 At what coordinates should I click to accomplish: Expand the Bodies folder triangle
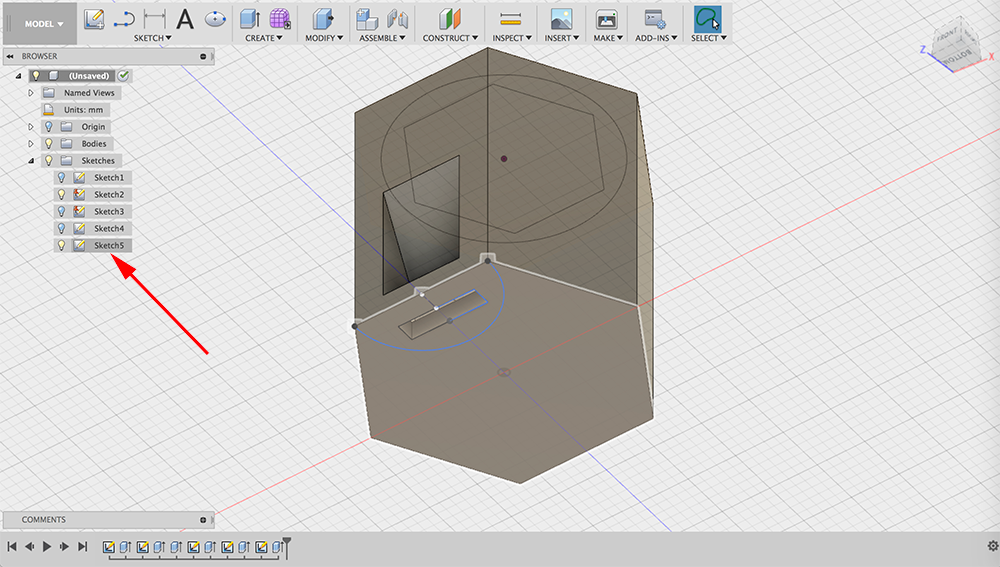coord(31,144)
